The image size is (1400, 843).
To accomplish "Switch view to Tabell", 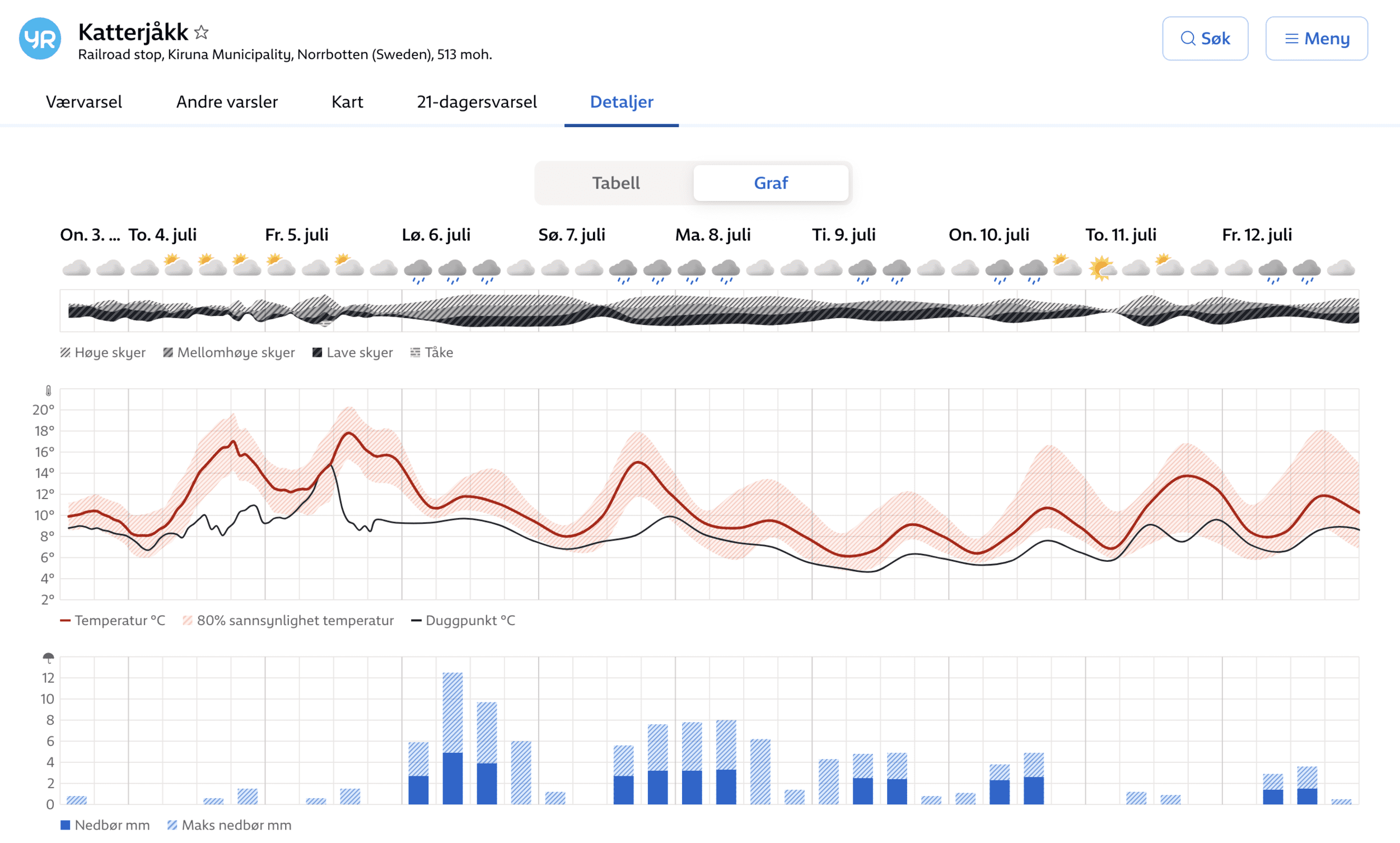I will (615, 183).
